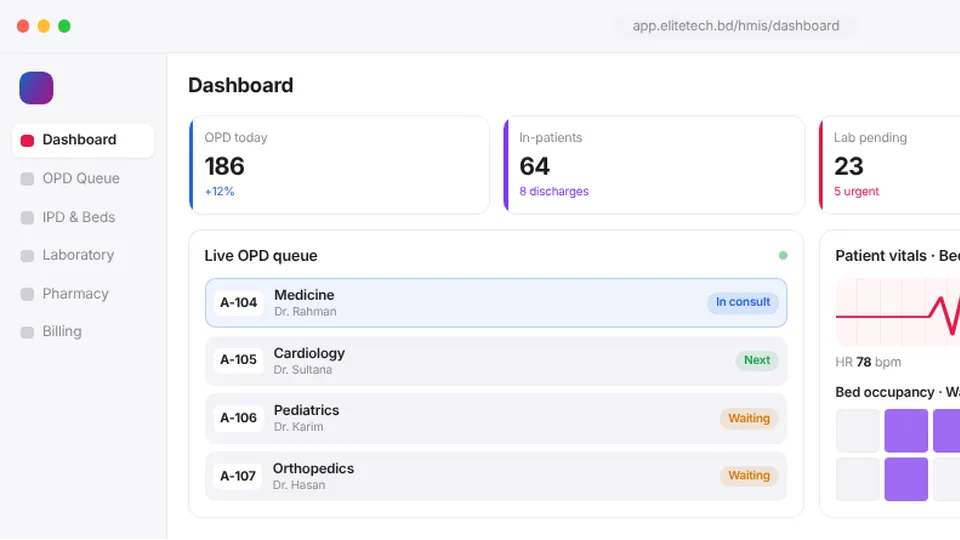The width and height of the screenshot is (960, 540).
Task: Click the A-104 token label
Action: [x=238, y=302]
